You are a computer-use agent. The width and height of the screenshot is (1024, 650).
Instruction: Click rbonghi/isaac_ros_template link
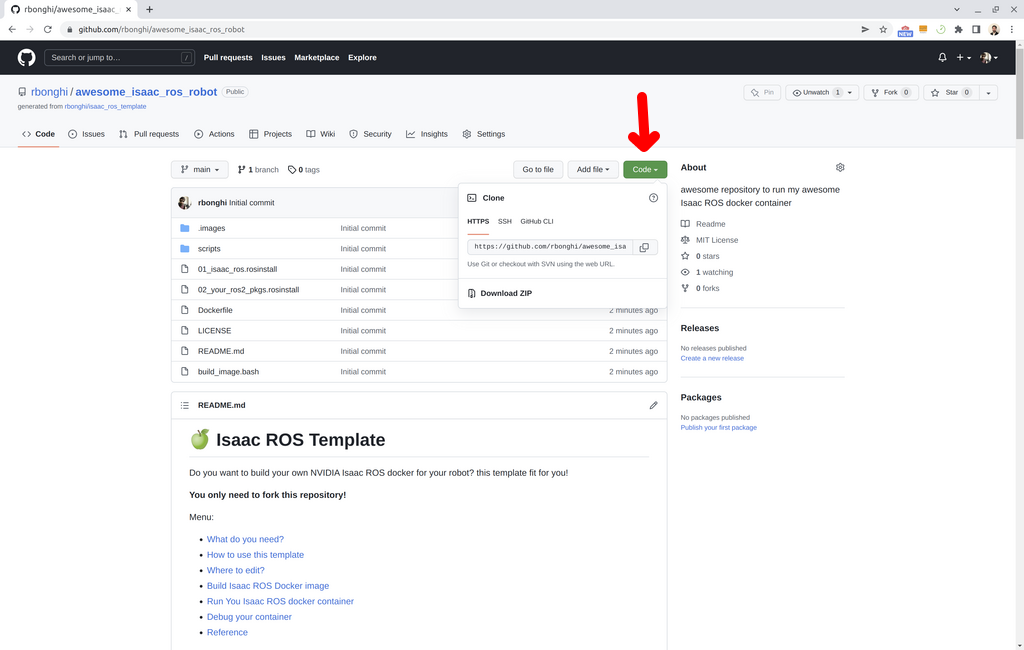tap(105, 106)
